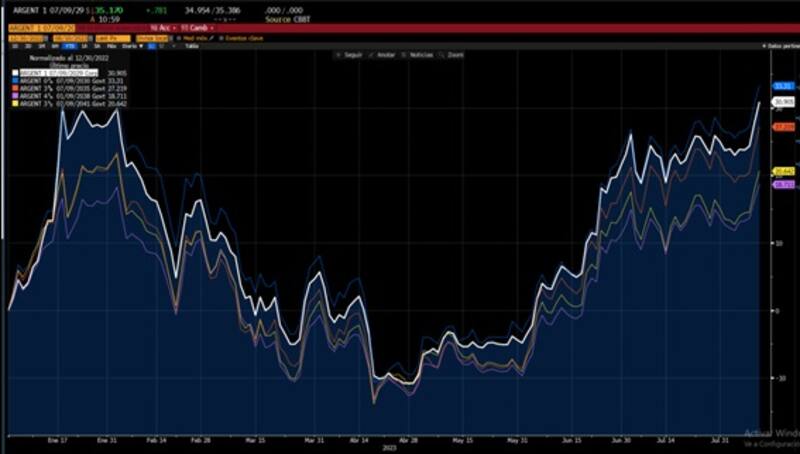Click the yellow 20.642 price label
The width and height of the screenshot is (800, 454).
pos(783,171)
